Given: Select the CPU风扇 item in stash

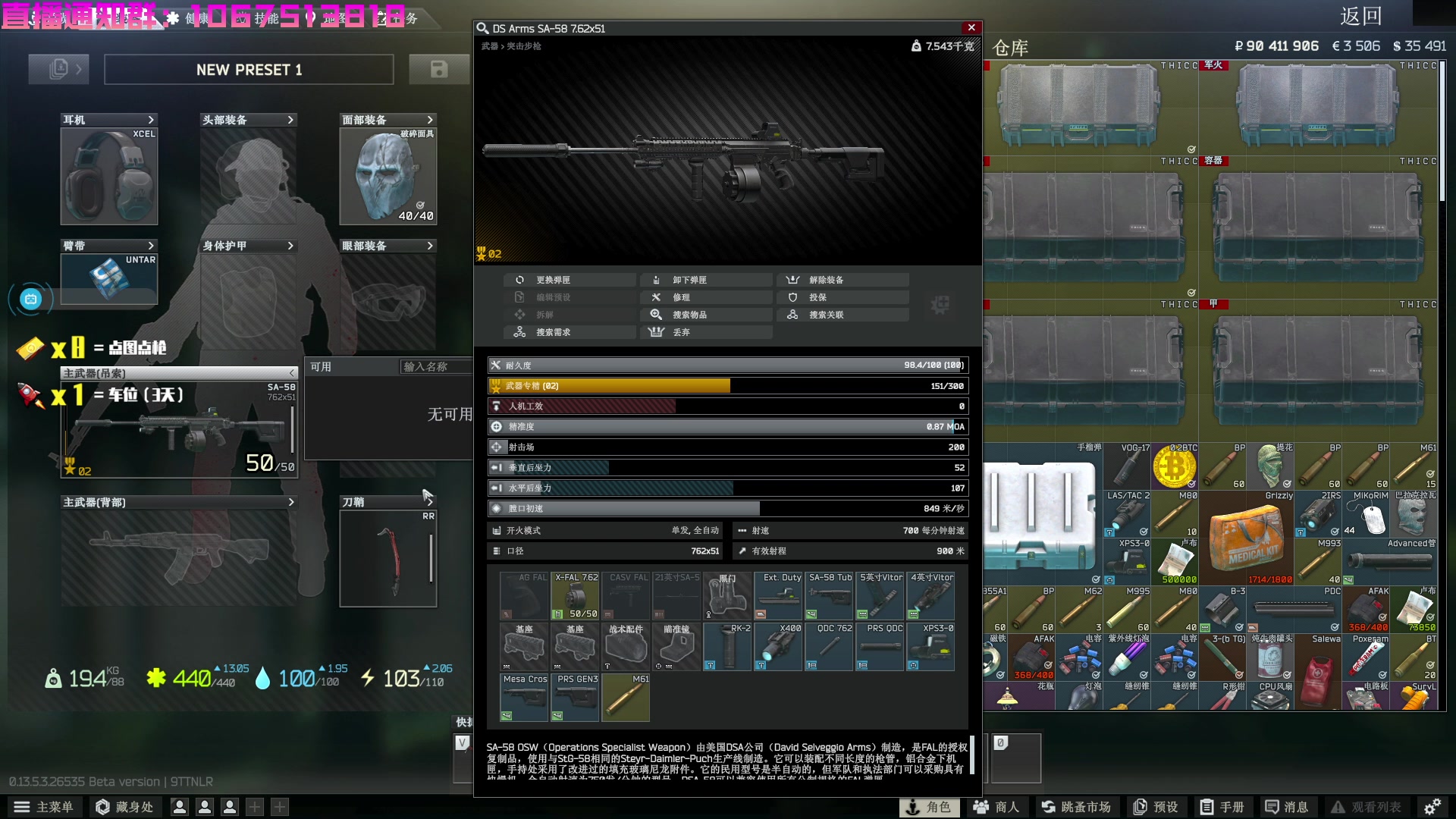Looking at the screenshot, I should pos(1270,695).
